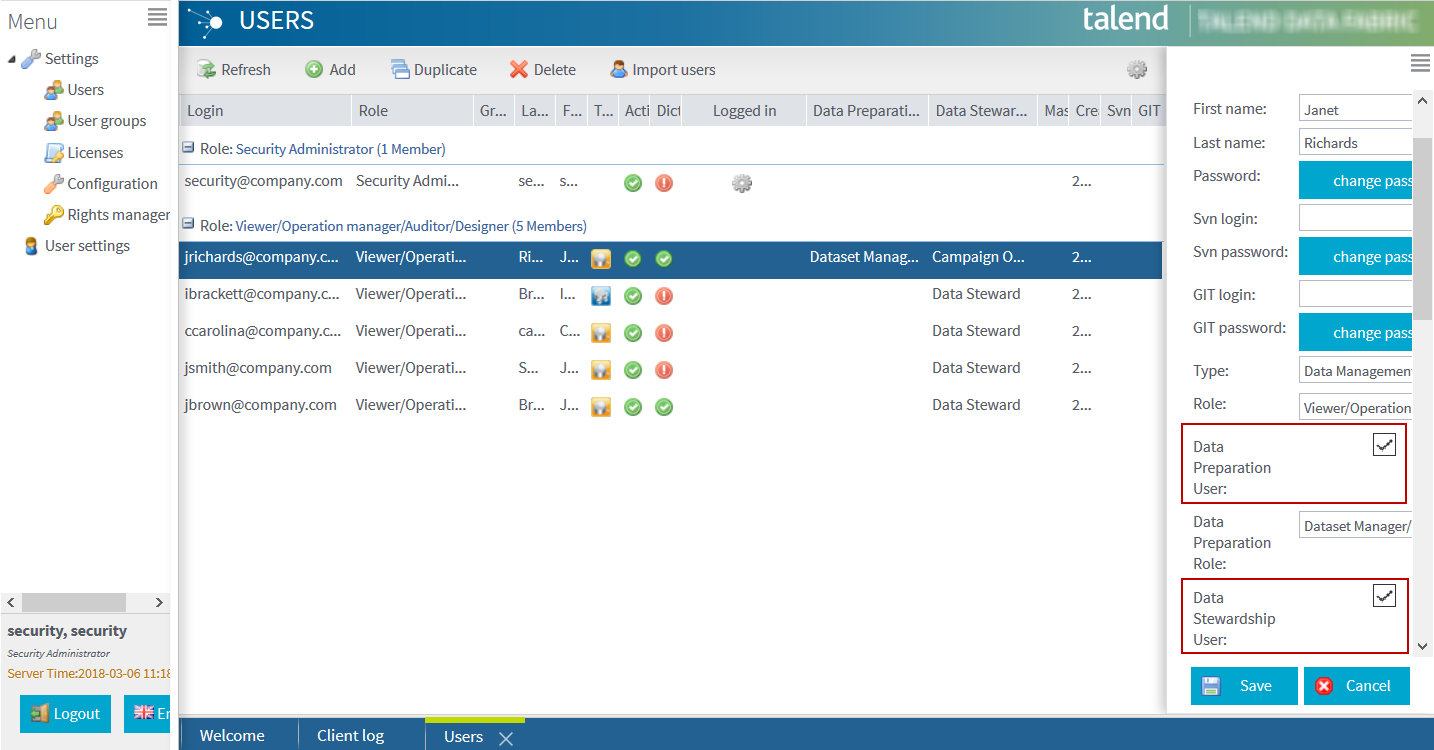The height and width of the screenshot is (750, 1434).
Task: Click the red Delete icon
Action: tap(519, 70)
